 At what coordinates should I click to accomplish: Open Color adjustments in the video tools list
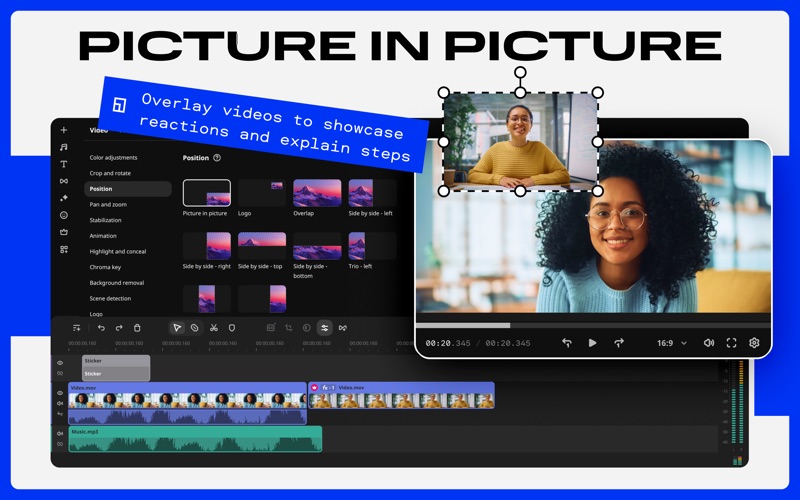[x=113, y=158]
